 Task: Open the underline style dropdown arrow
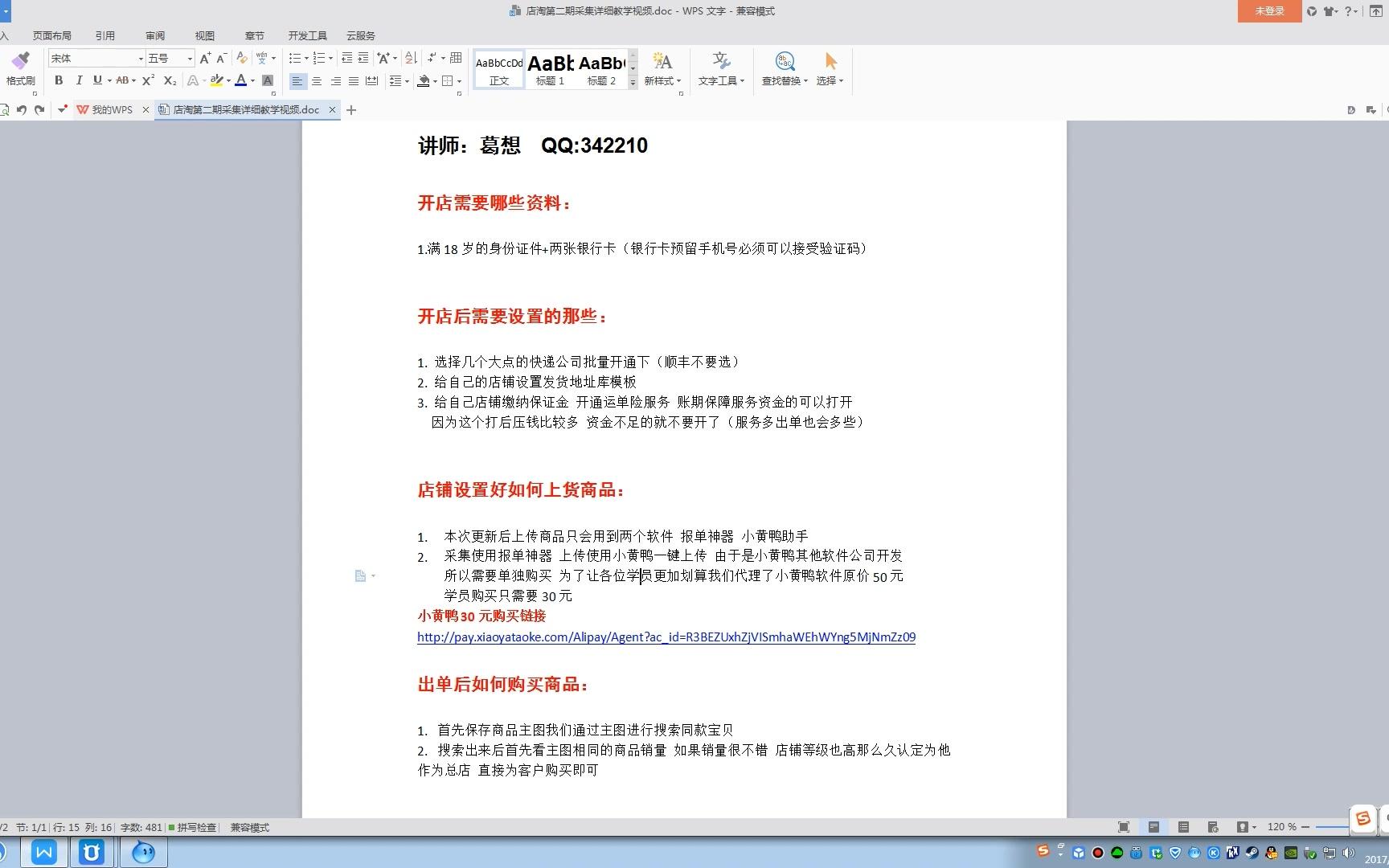(109, 80)
